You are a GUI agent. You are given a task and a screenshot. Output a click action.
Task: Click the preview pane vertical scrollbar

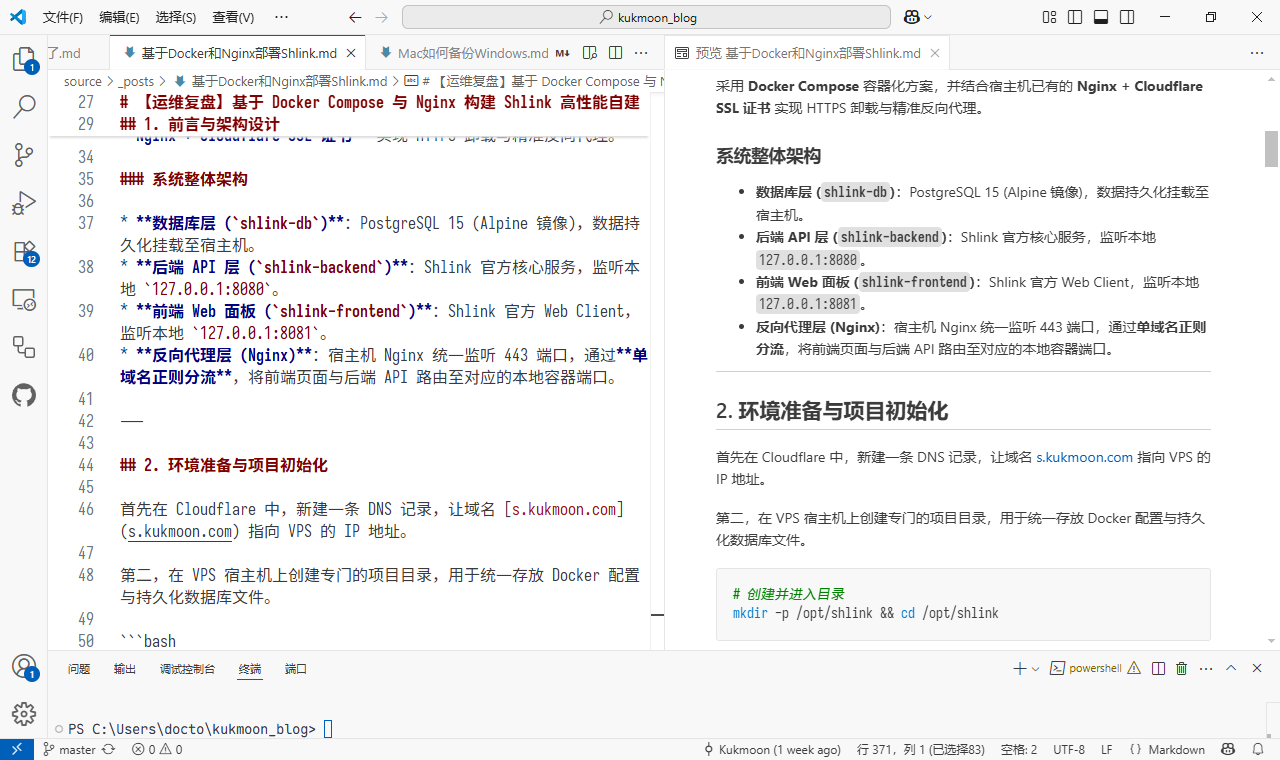tap(1272, 148)
